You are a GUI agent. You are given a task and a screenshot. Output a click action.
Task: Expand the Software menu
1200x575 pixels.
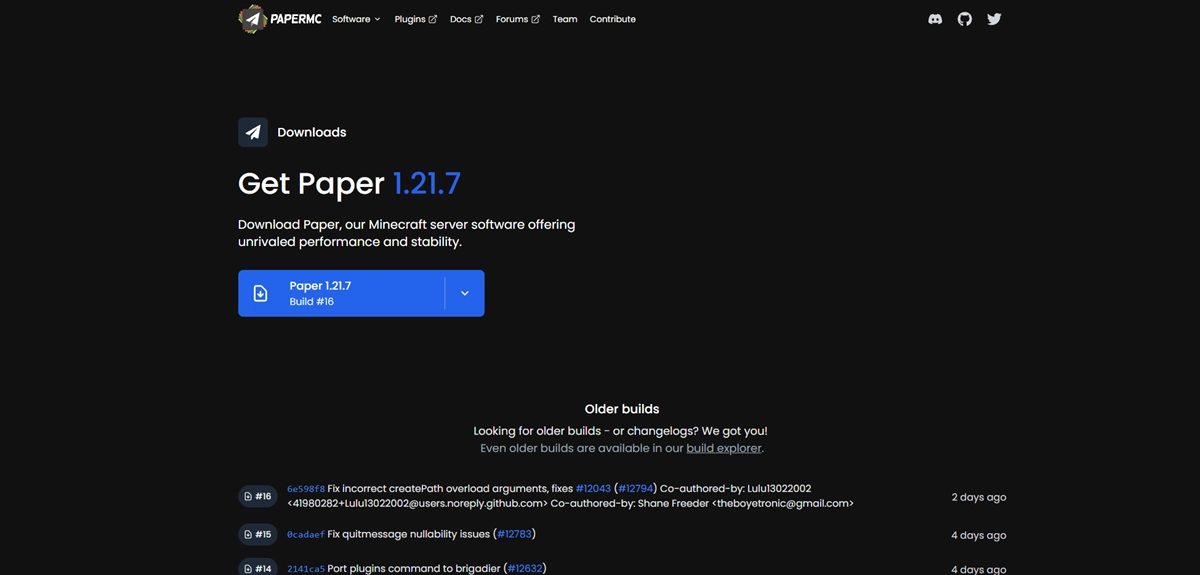pyautogui.click(x=356, y=19)
